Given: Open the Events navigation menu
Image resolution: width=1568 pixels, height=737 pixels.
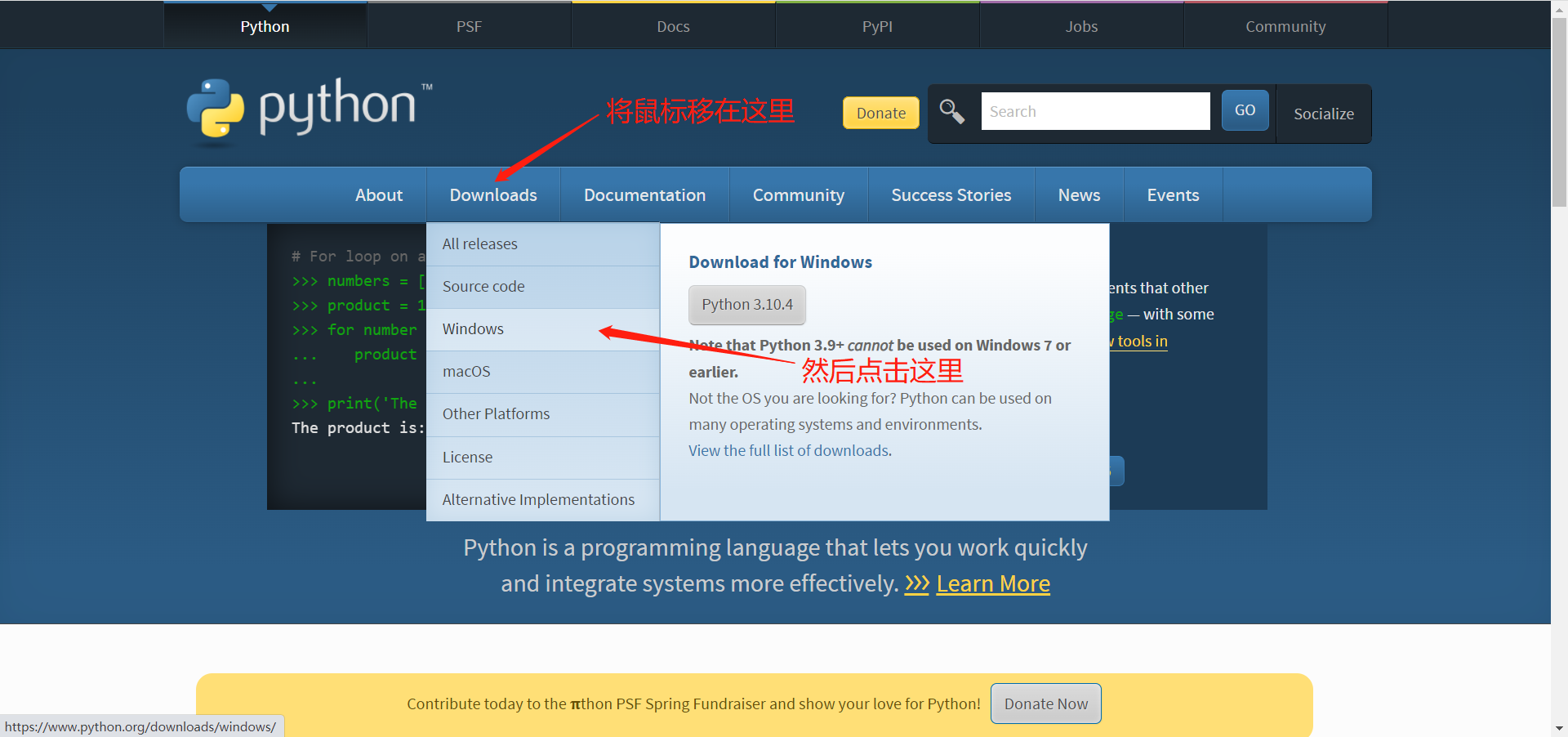Looking at the screenshot, I should point(1174,194).
